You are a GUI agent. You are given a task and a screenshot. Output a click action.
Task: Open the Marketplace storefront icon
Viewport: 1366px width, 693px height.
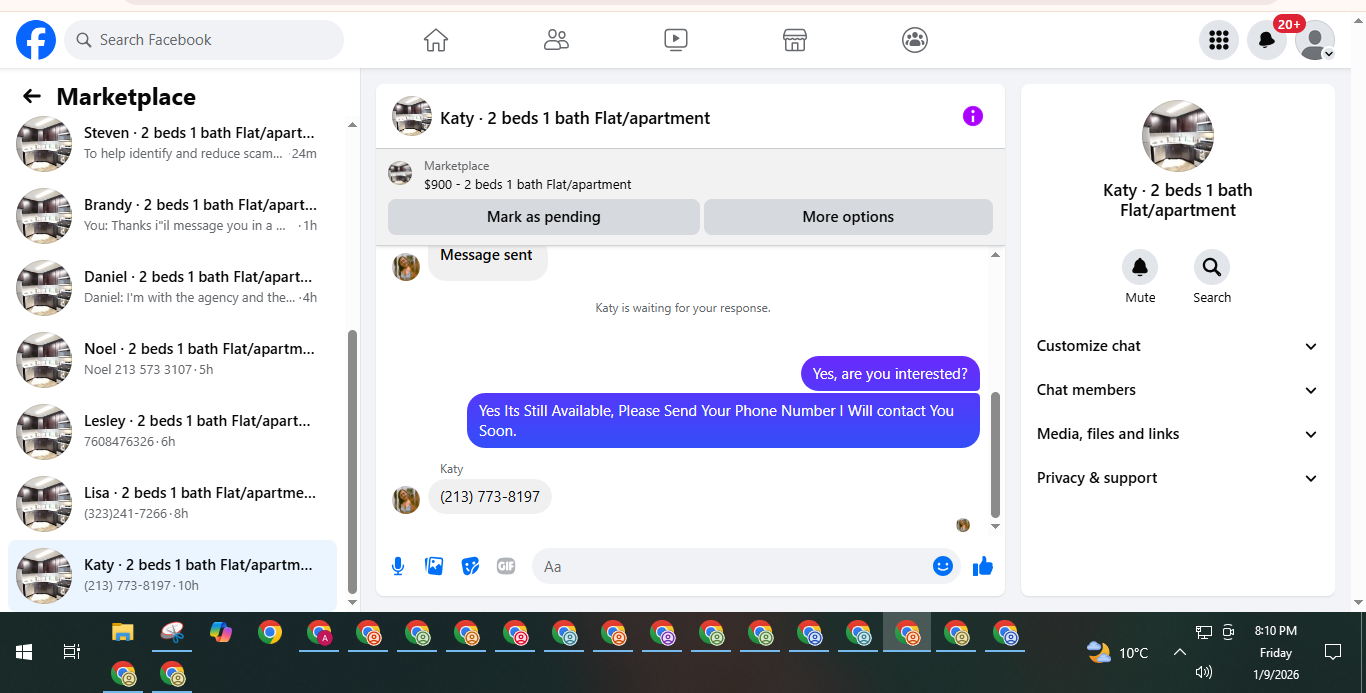(x=795, y=40)
